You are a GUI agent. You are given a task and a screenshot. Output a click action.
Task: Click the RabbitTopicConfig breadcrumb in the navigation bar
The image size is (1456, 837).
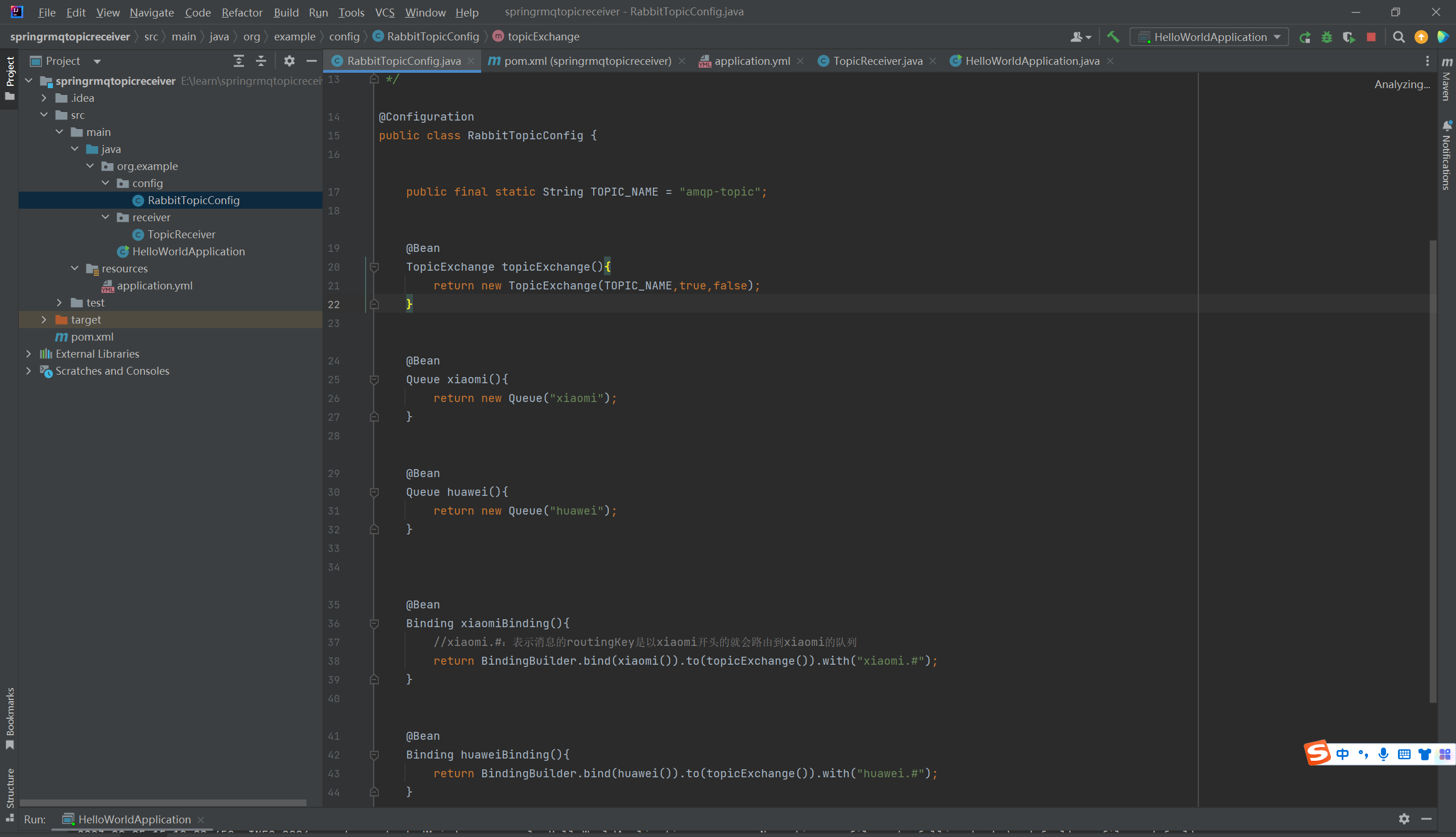click(432, 37)
